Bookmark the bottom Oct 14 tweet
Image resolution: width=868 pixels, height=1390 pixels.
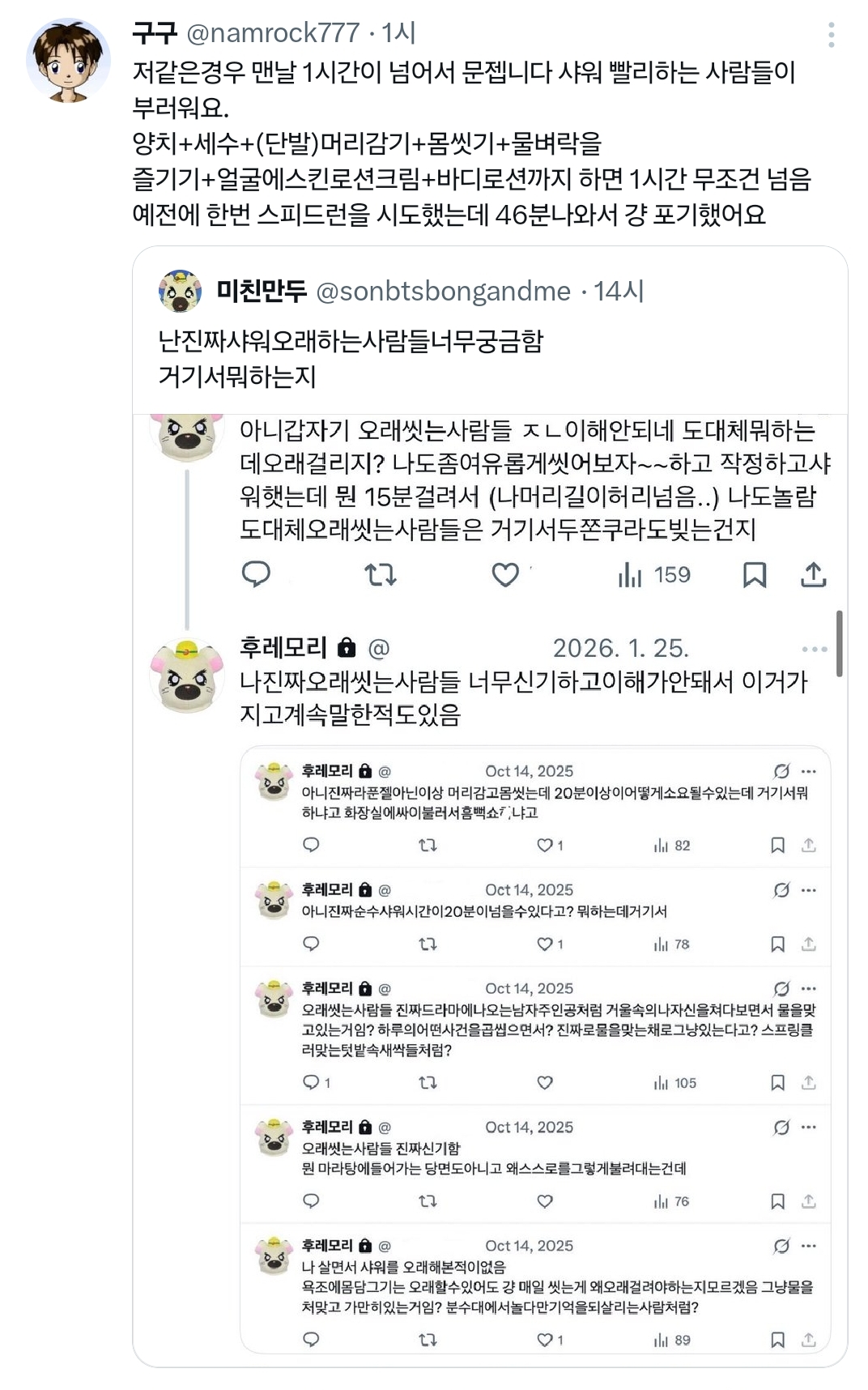[780, 1337]
